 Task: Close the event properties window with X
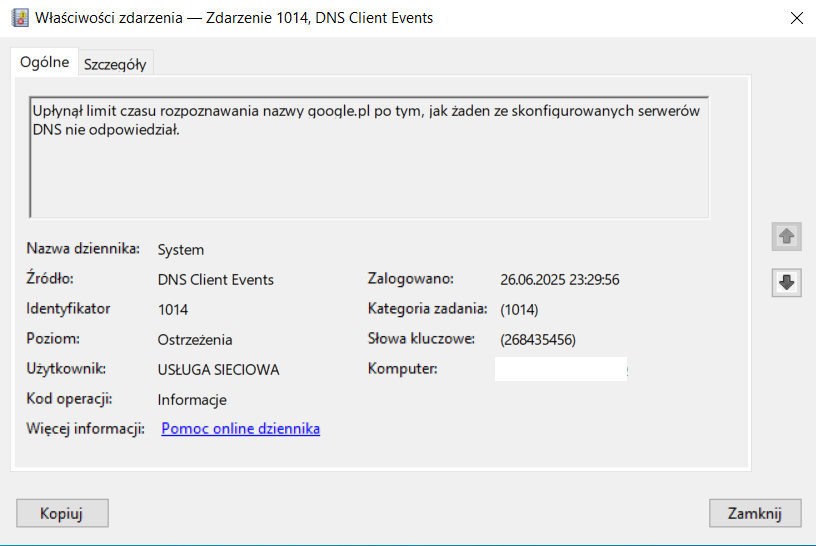tap(796, 18)
